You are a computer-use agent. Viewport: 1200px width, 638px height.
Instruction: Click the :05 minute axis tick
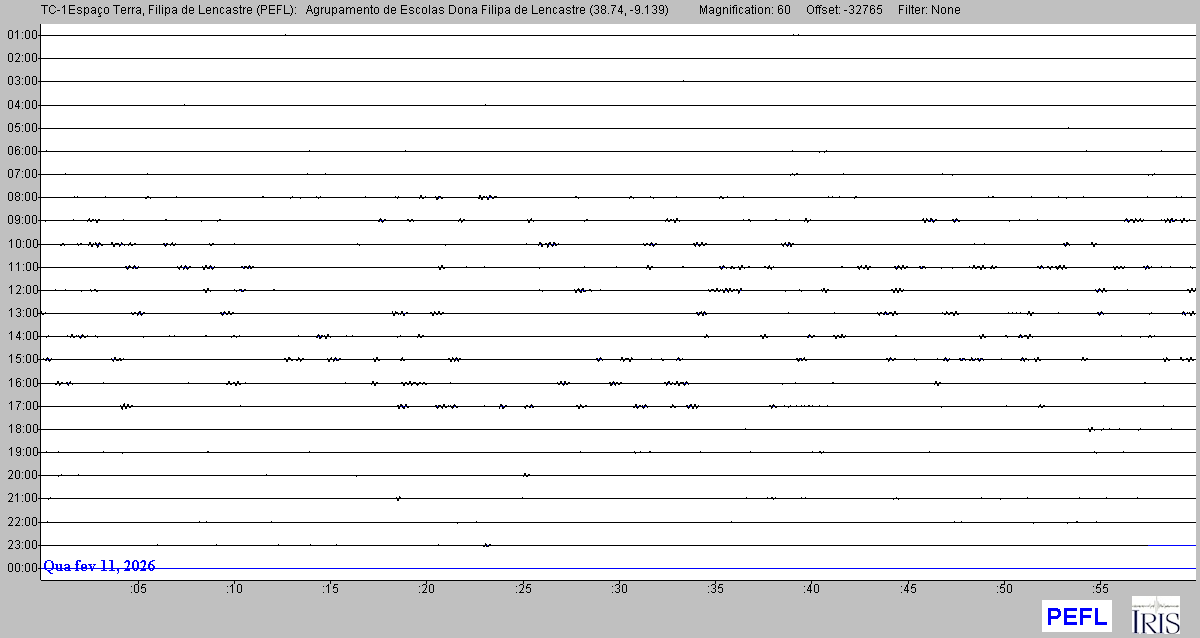138,590
